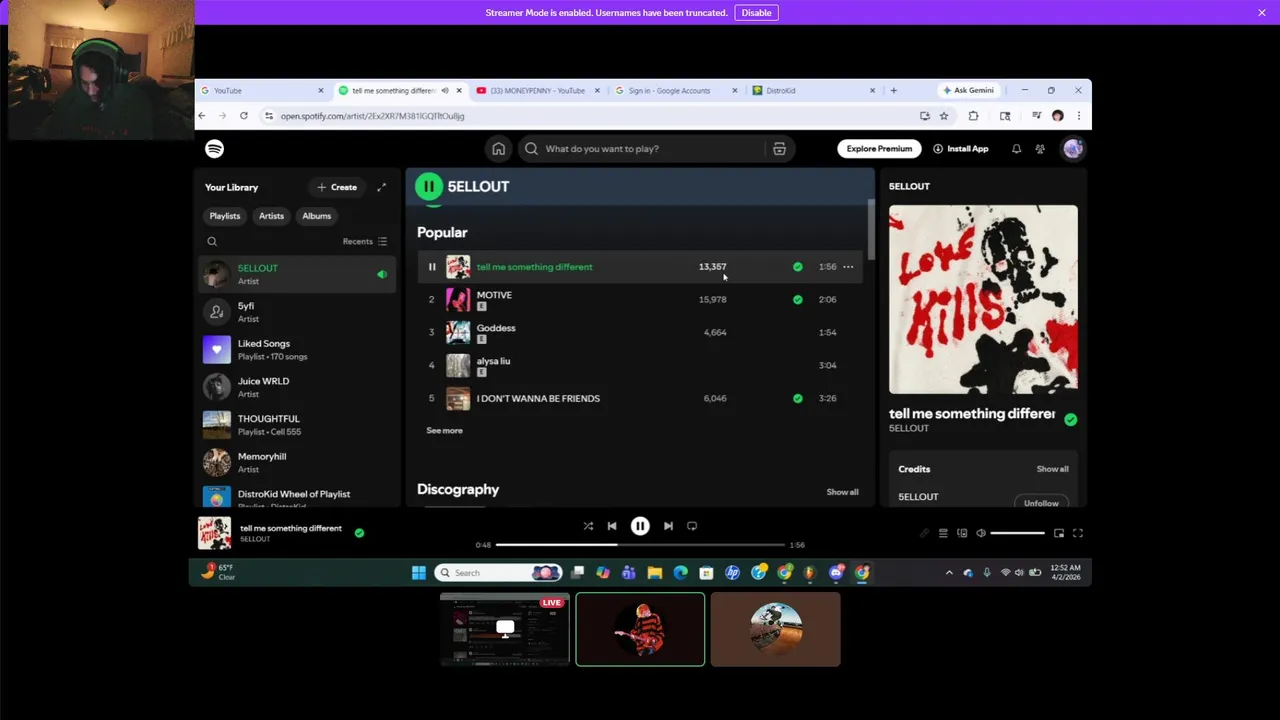
Task: Toggle shuffle in the player bar
Action: 588,526
